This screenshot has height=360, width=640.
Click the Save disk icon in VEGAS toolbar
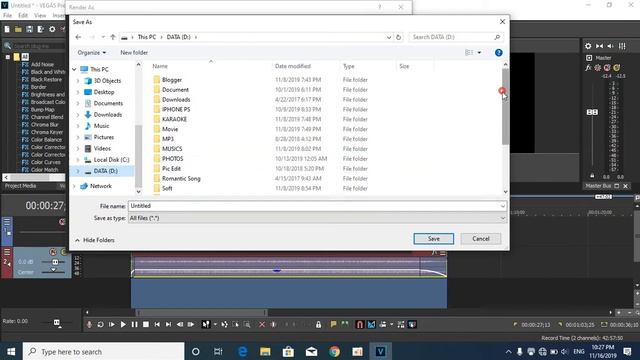(x=29, y=29)
